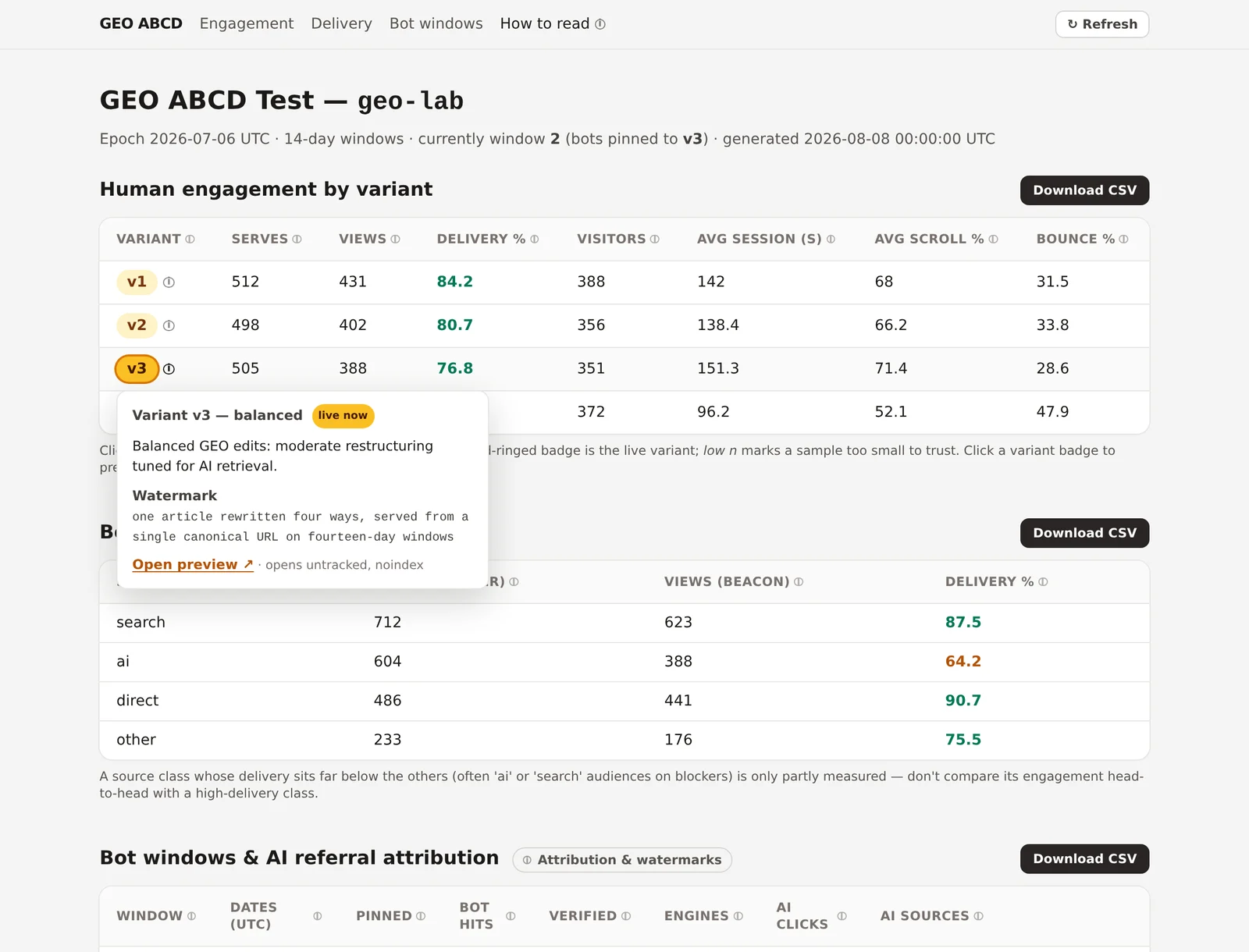Image resolution: width=1249 pixels, height=952 pixels.
Task: Click delivery value 84.2 in v1 row
Action: [455, 282]
